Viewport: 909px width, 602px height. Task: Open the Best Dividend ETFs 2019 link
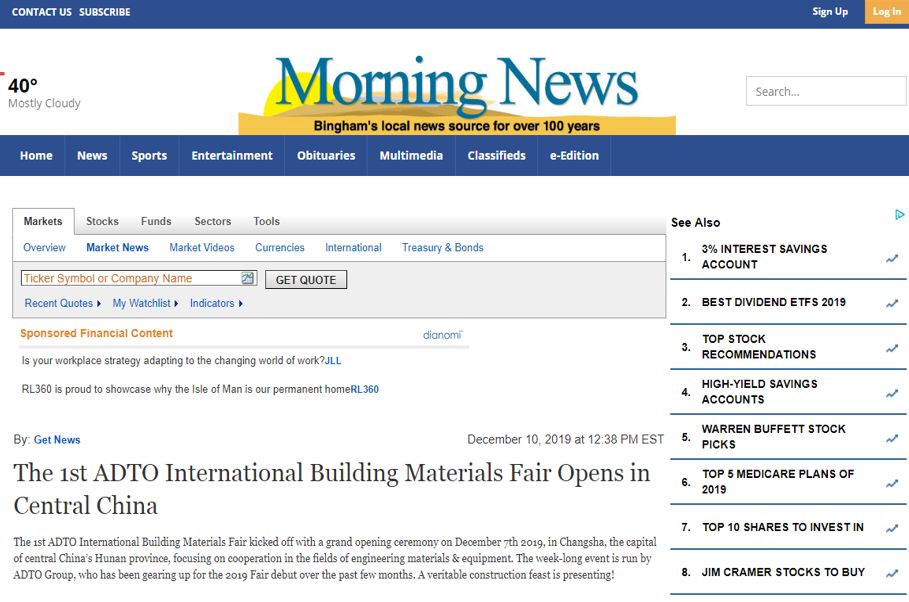click(x=773, y=302)
